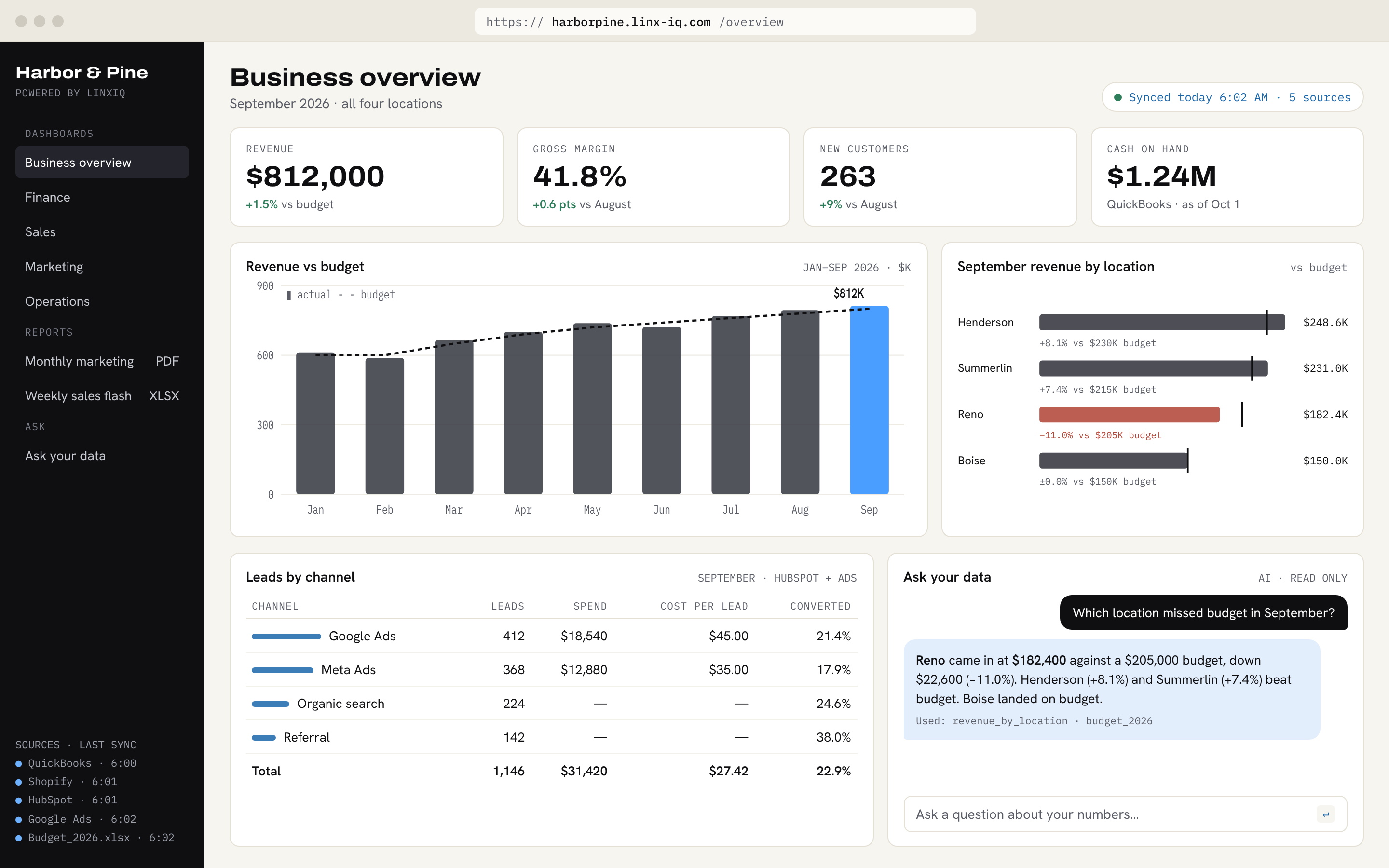Click the $248.6K Henderson value

[x=1325, y=322]
